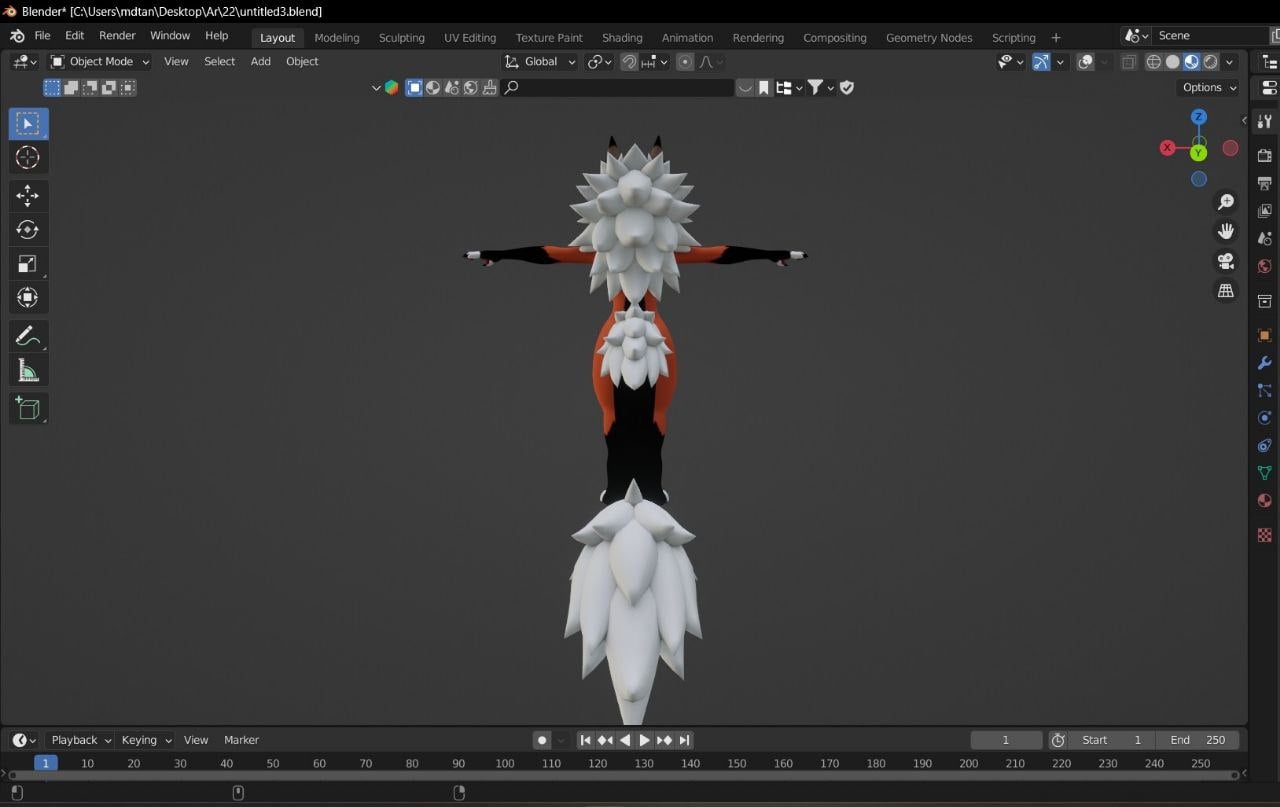Switch to the Sculpting workspace tab
1280x807 pixels.
pyautogui.click(x=402, y=38)
